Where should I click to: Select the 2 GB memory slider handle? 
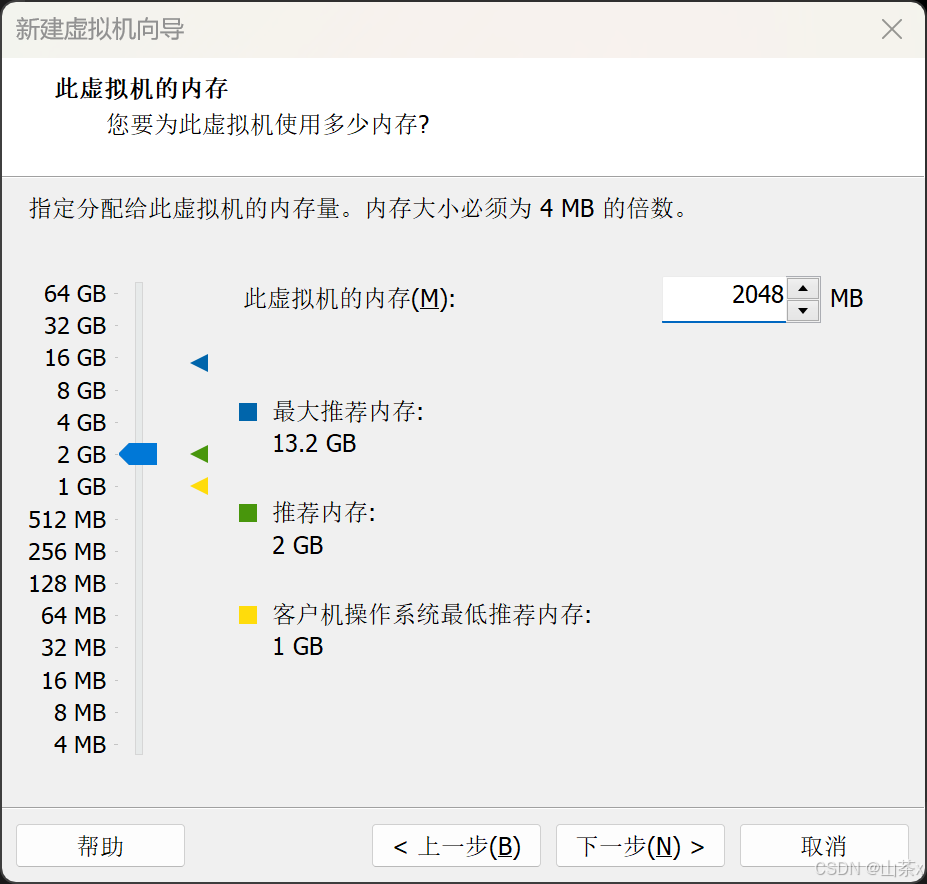pos(138,453)
